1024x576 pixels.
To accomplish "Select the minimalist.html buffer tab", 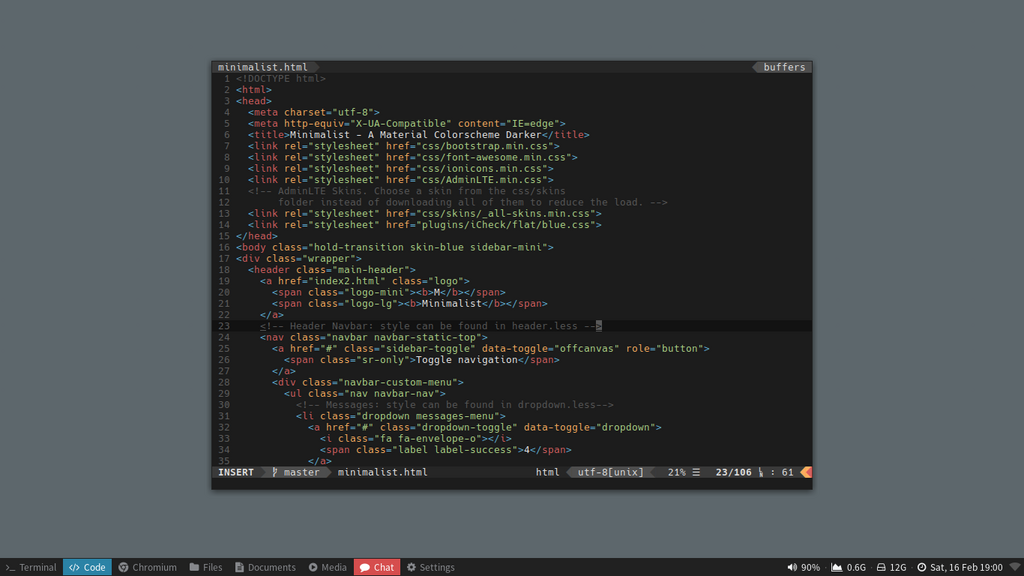I will (263, 67).
